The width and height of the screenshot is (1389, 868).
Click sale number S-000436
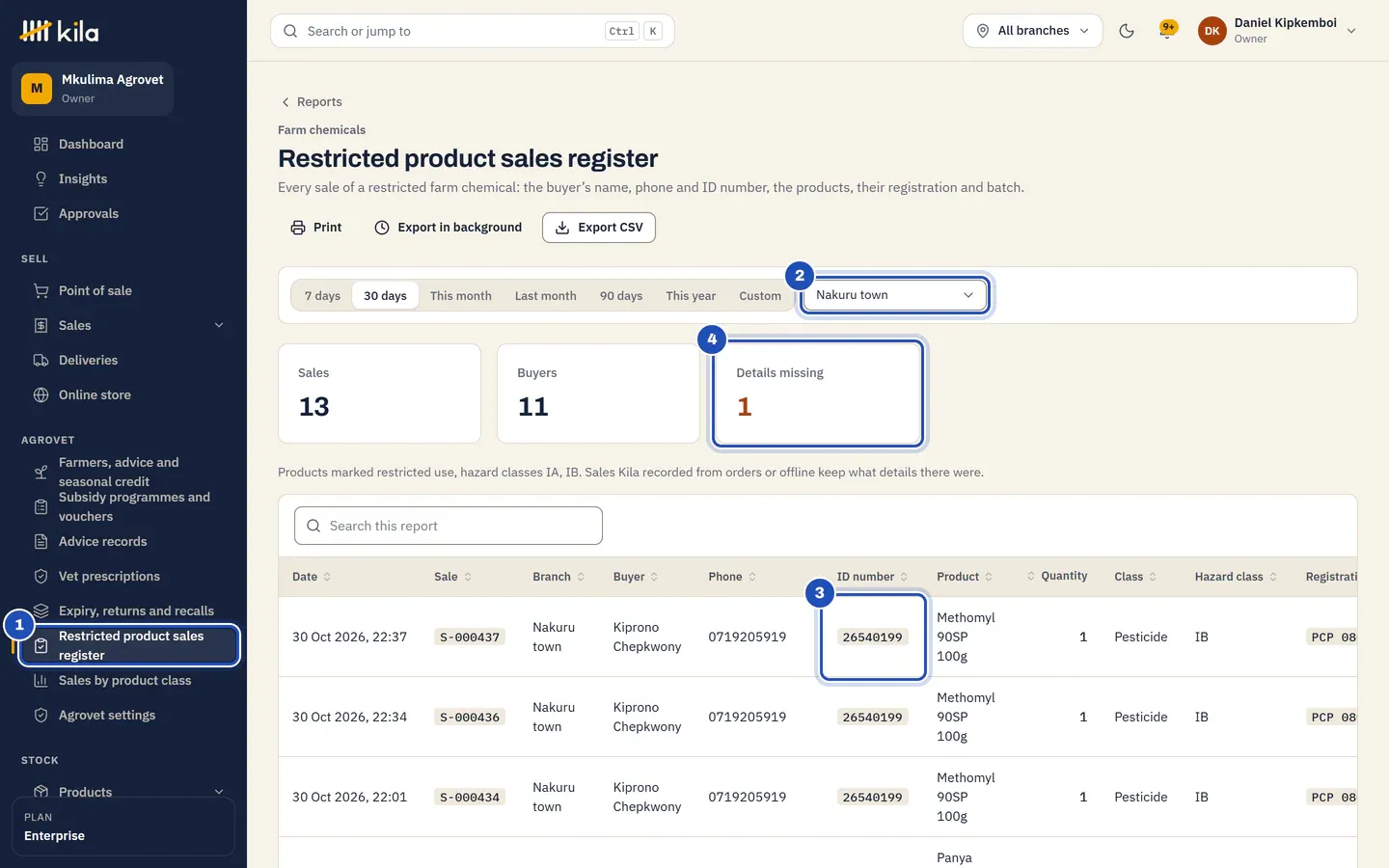(x=470, y=718)
